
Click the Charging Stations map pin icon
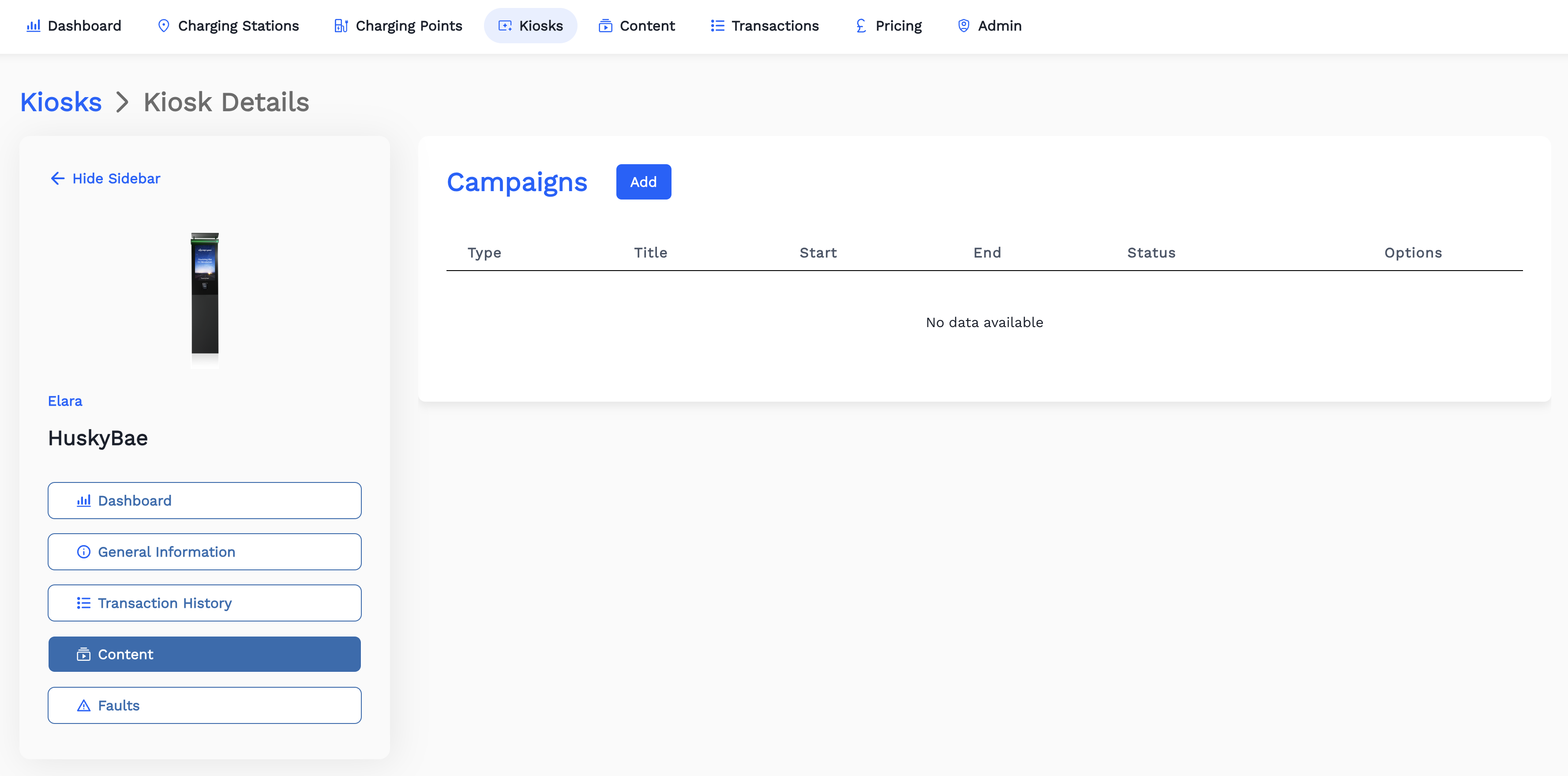click(x=163, y=26)
